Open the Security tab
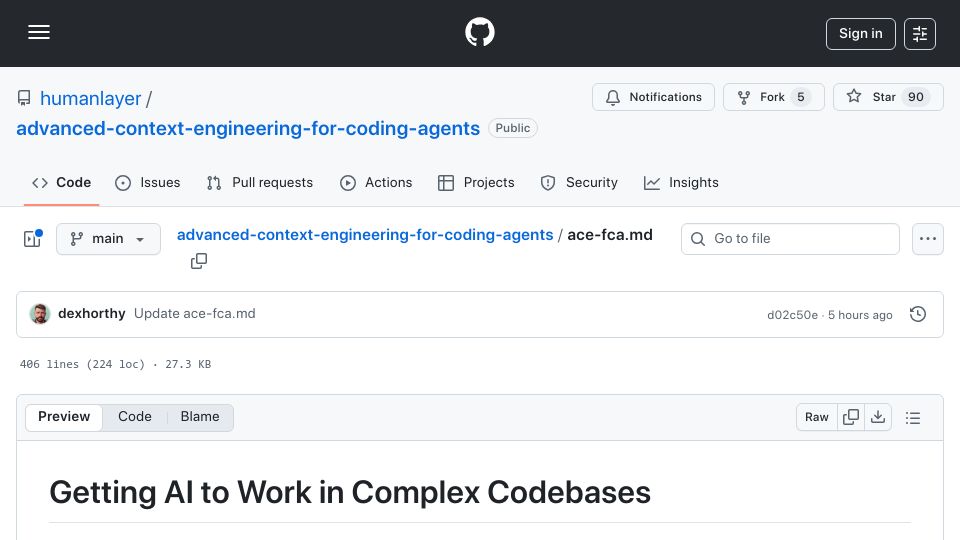The image size is (960, 540). [x=579, y=182]
